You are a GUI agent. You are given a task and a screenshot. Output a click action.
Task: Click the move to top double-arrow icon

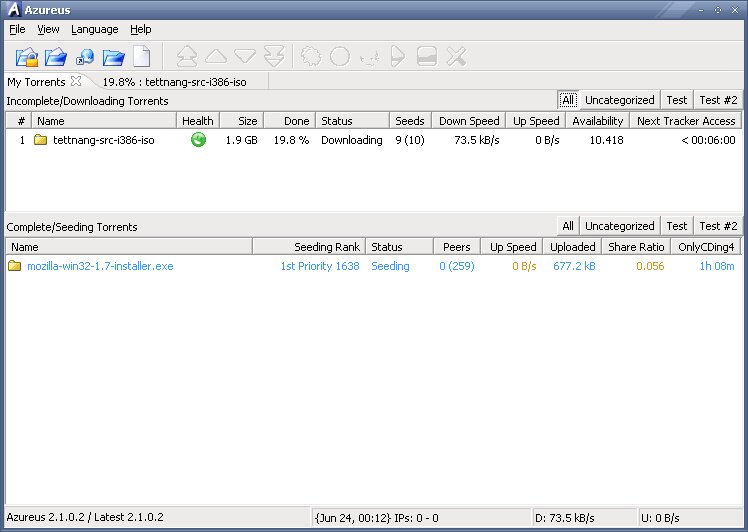187,57
